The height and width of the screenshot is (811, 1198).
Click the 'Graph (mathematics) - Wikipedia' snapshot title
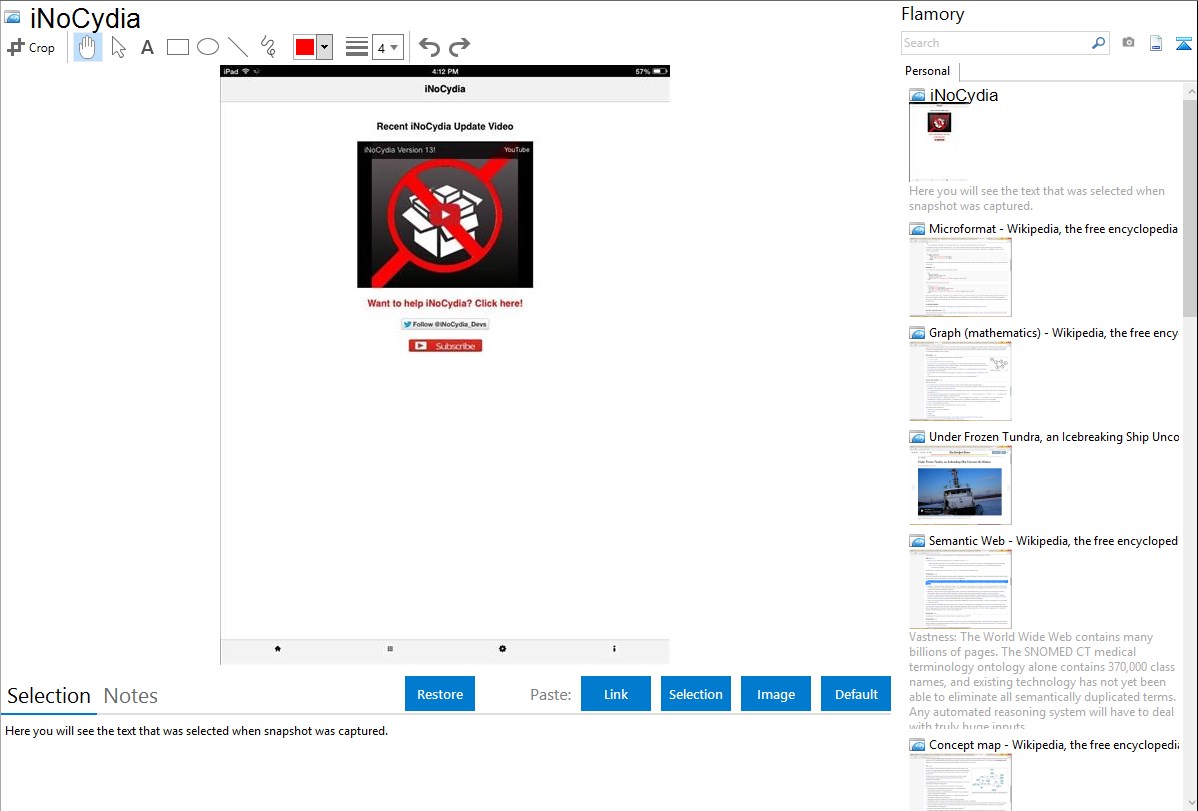point(1053,333)
